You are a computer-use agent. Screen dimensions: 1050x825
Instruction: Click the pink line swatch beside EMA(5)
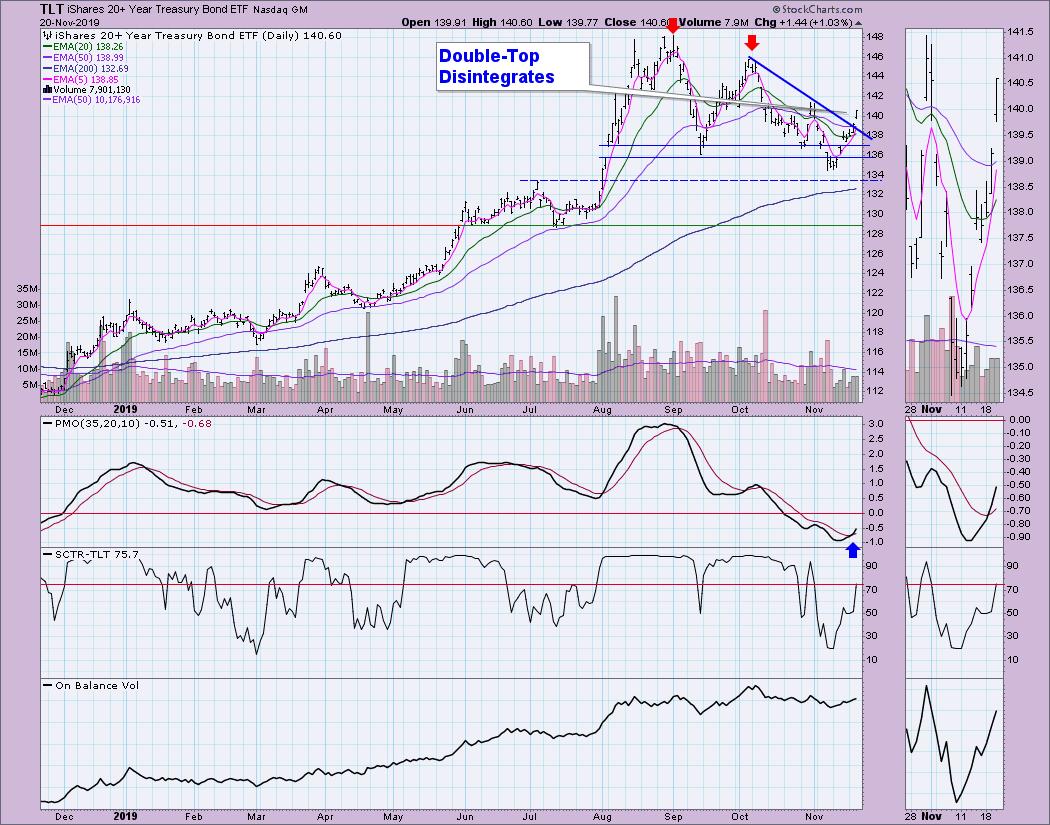[47, 80]
